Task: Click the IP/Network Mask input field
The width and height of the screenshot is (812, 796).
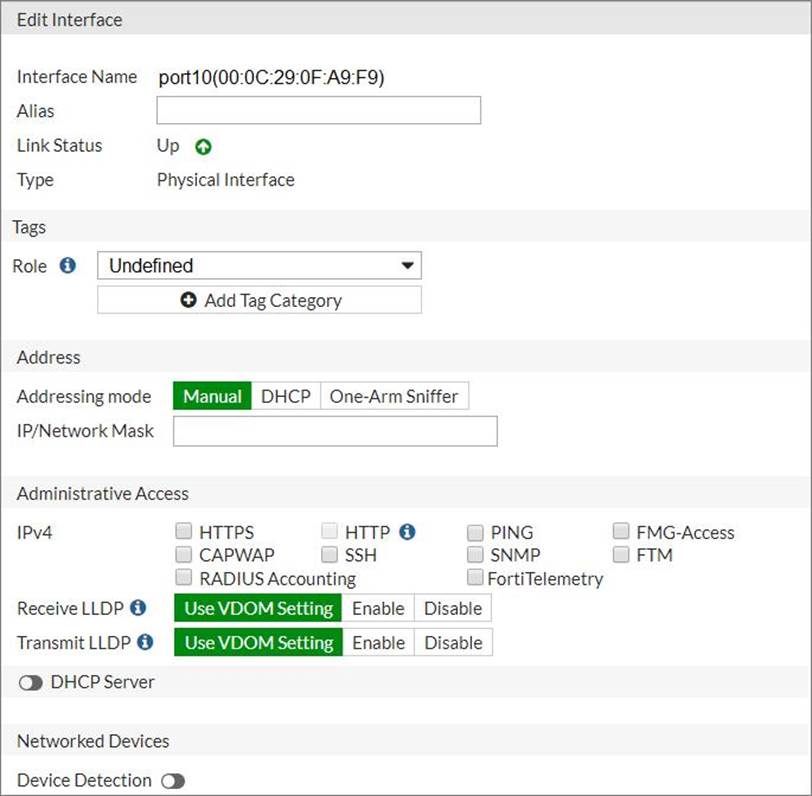Action: pos(334,431)
